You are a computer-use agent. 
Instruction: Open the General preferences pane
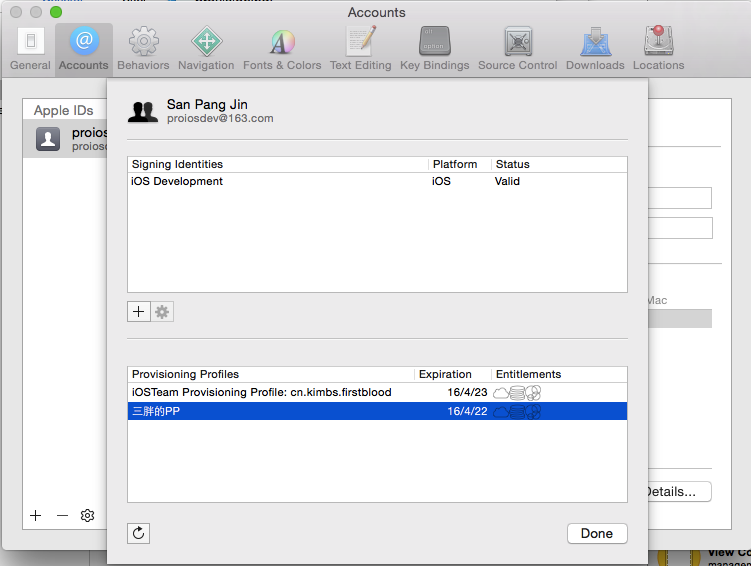tap(30, 49)
